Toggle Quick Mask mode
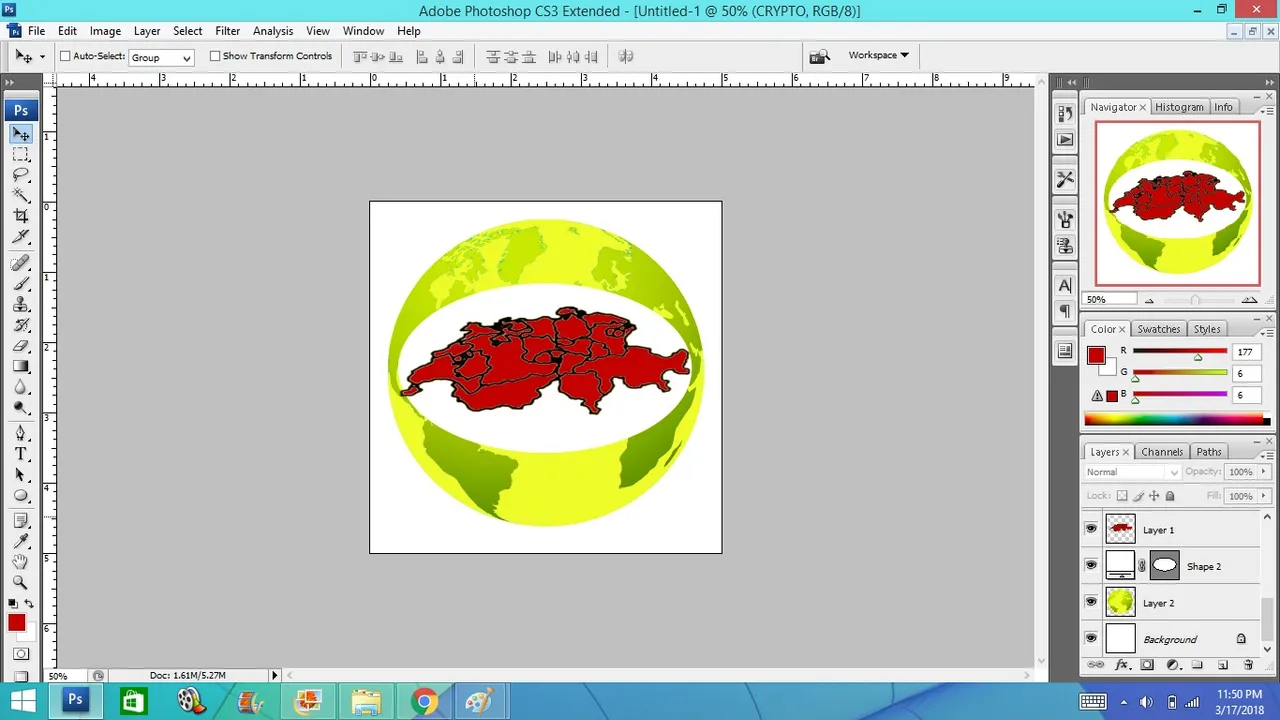1280x720 pixels. click(x=21, y=654)
